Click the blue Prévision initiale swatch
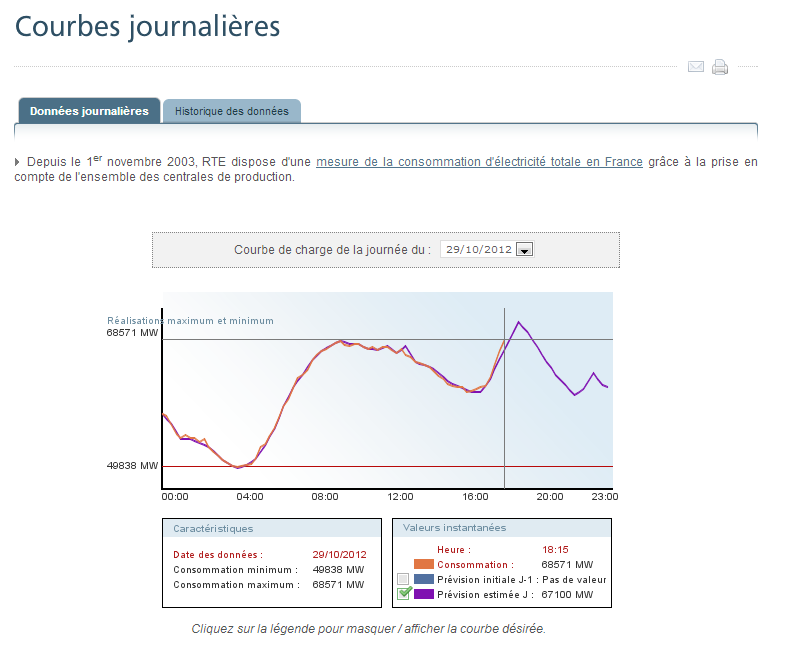This screenshot has height=647, width=787. click(x=424, y=579)
